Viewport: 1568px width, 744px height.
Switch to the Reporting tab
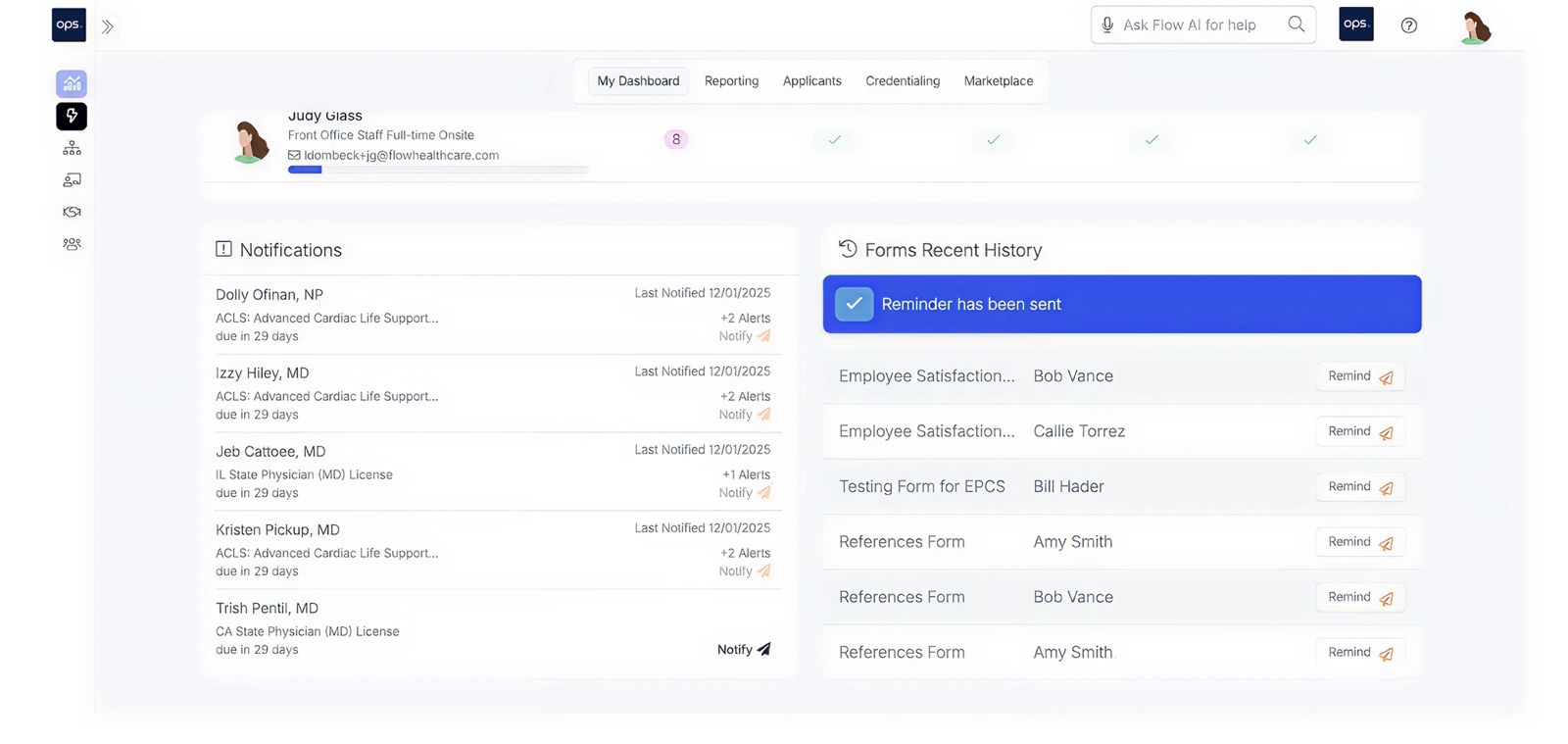pyautogui.click(x=731, y=81)
